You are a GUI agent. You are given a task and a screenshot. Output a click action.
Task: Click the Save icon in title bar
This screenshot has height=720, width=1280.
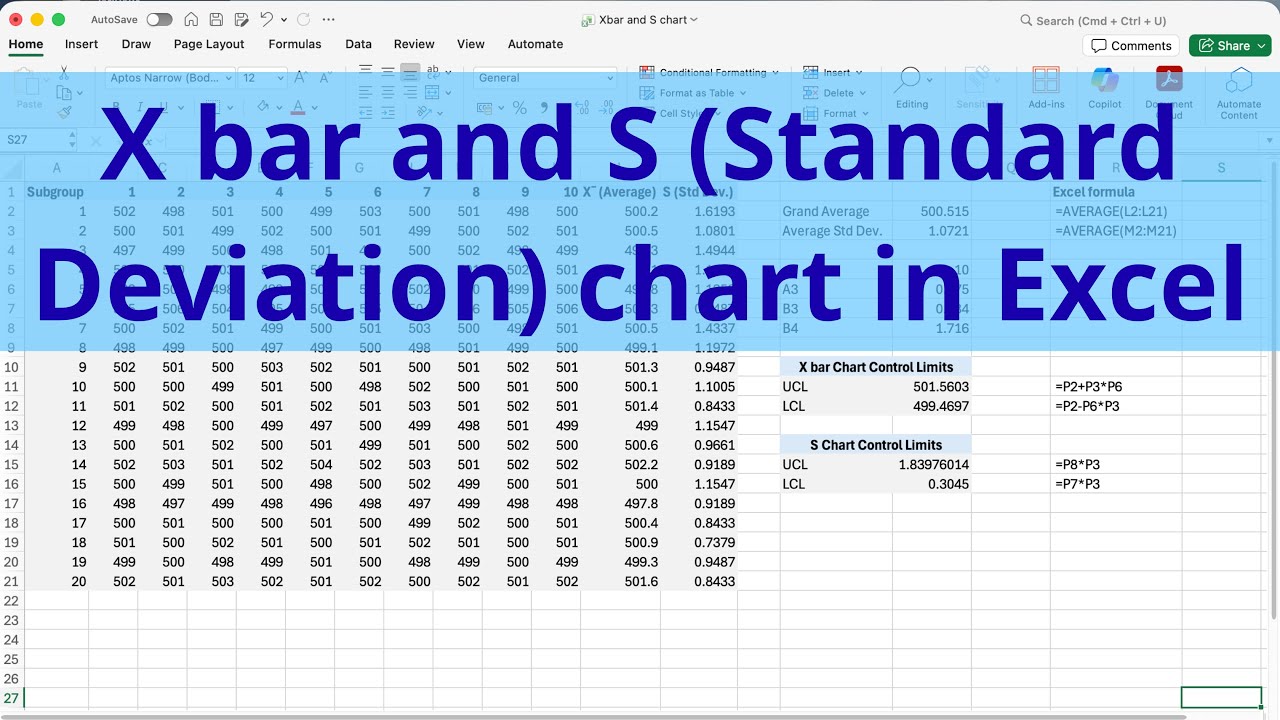point(216,20)
